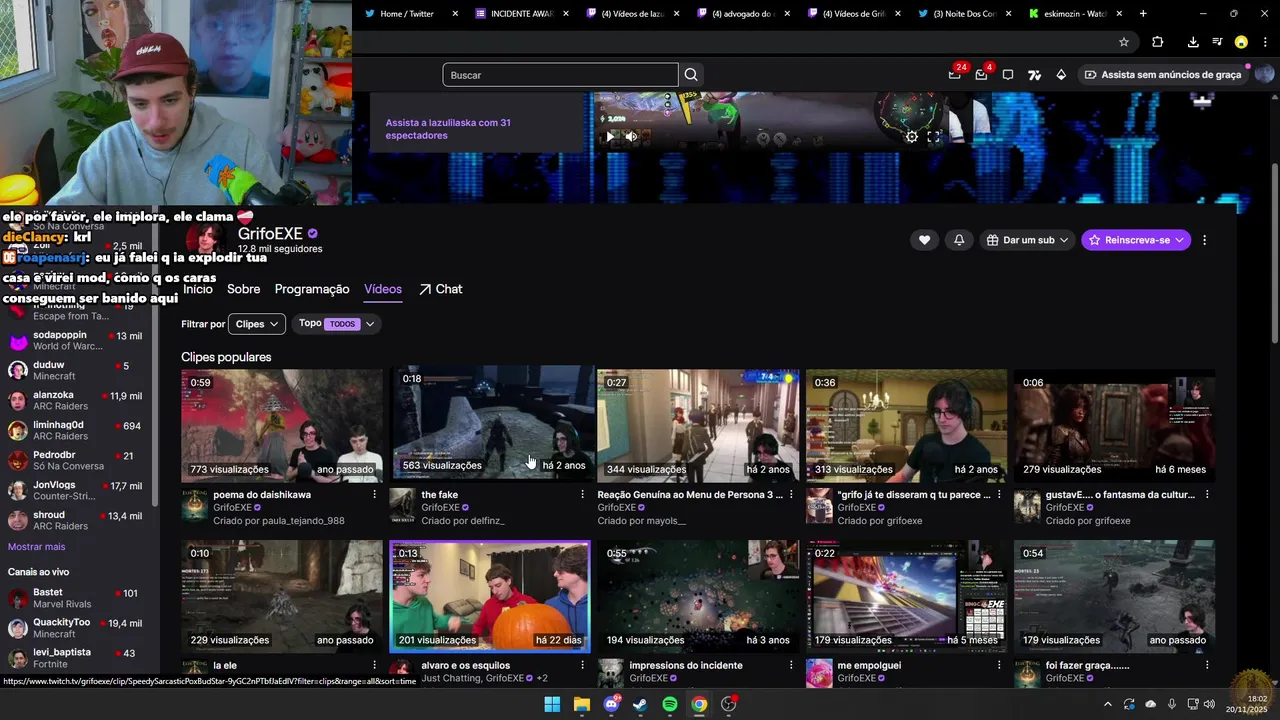This screenshot has height=720, width=1280.
Task: Open options menu for clip 'the fake'
Action: point(582,495)
